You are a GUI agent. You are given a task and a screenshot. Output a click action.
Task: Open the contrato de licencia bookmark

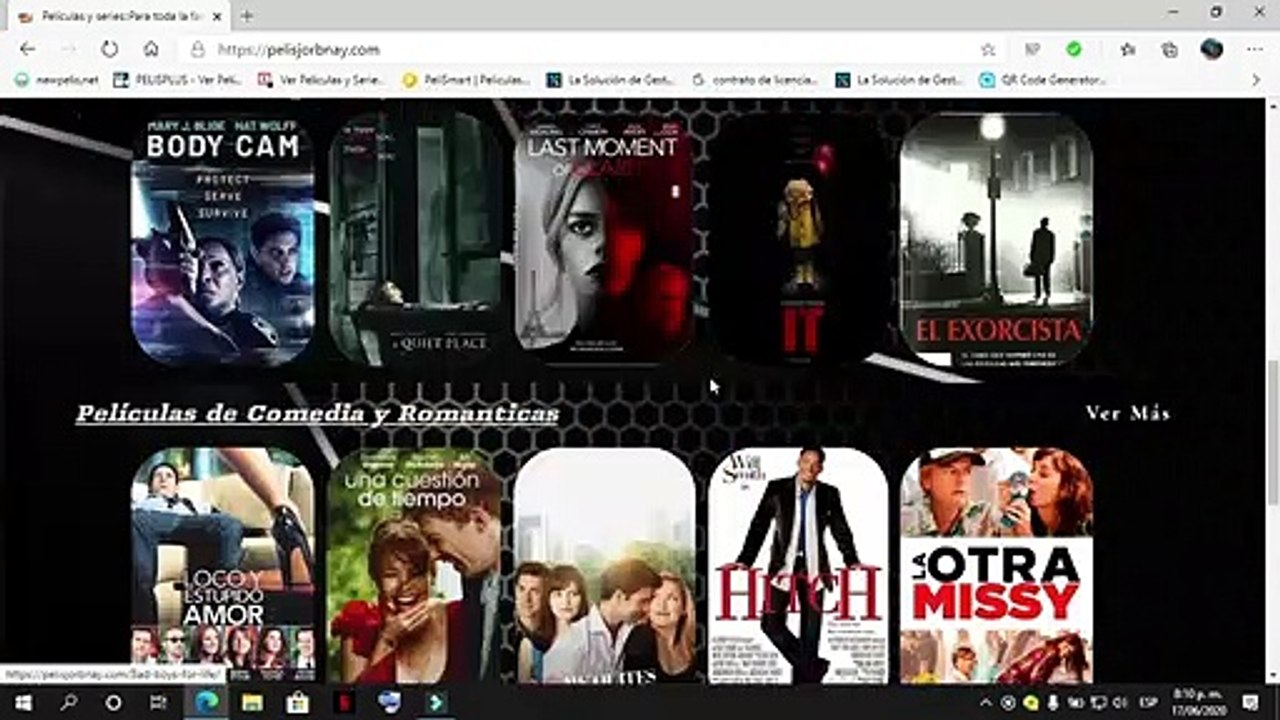[x=755, y=80]
